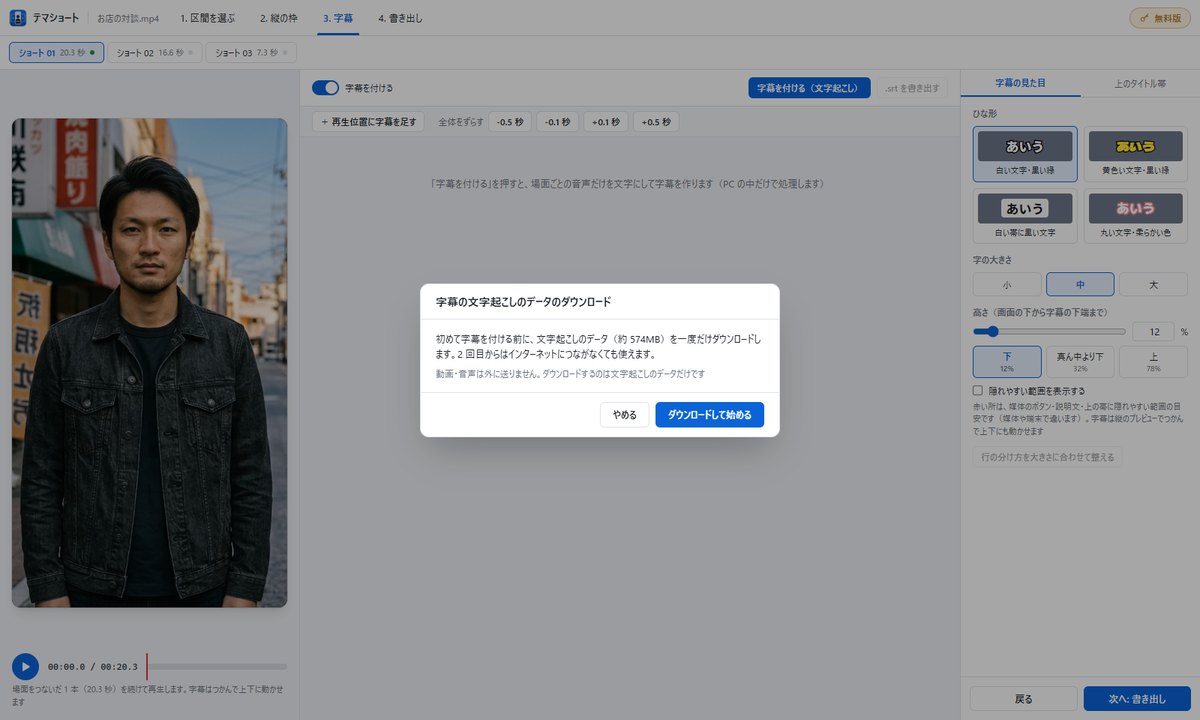Switch to the 上のタイトル帯 tab
Viewport: 1200px width, 720px height.
click(1140, 83)
